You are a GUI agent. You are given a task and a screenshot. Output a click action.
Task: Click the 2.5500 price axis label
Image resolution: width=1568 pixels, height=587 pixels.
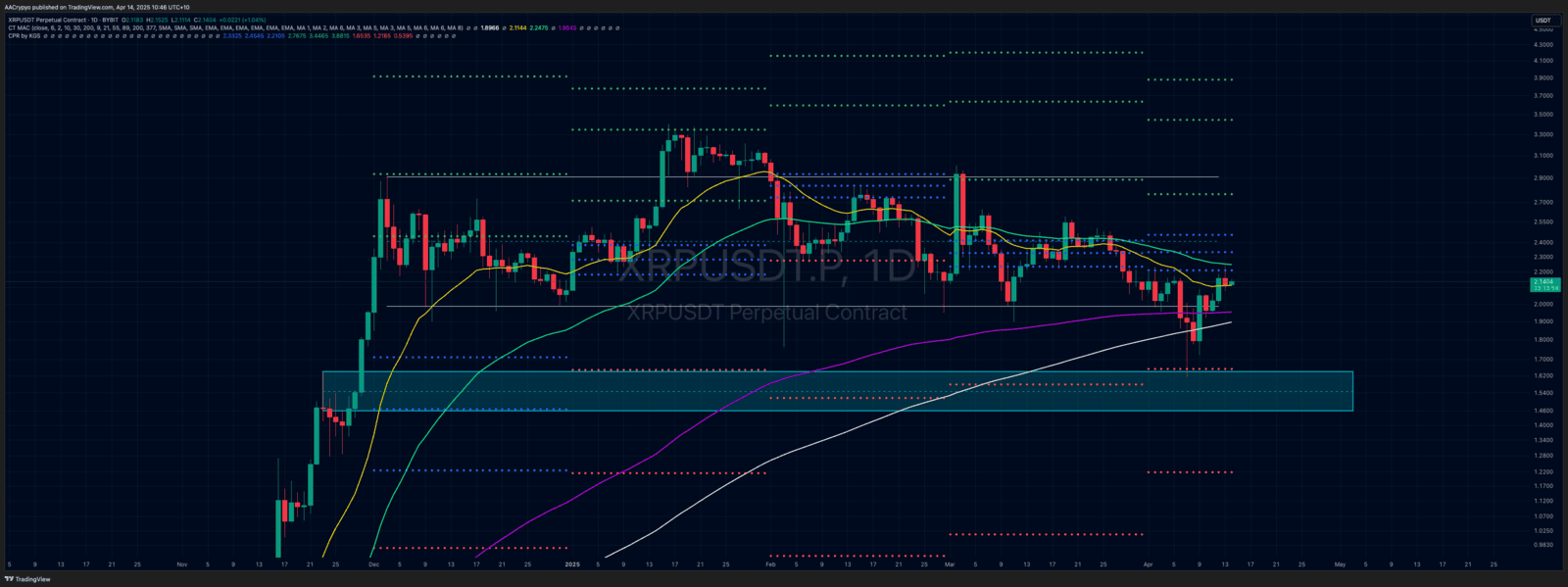click(x=1543, y=222)
